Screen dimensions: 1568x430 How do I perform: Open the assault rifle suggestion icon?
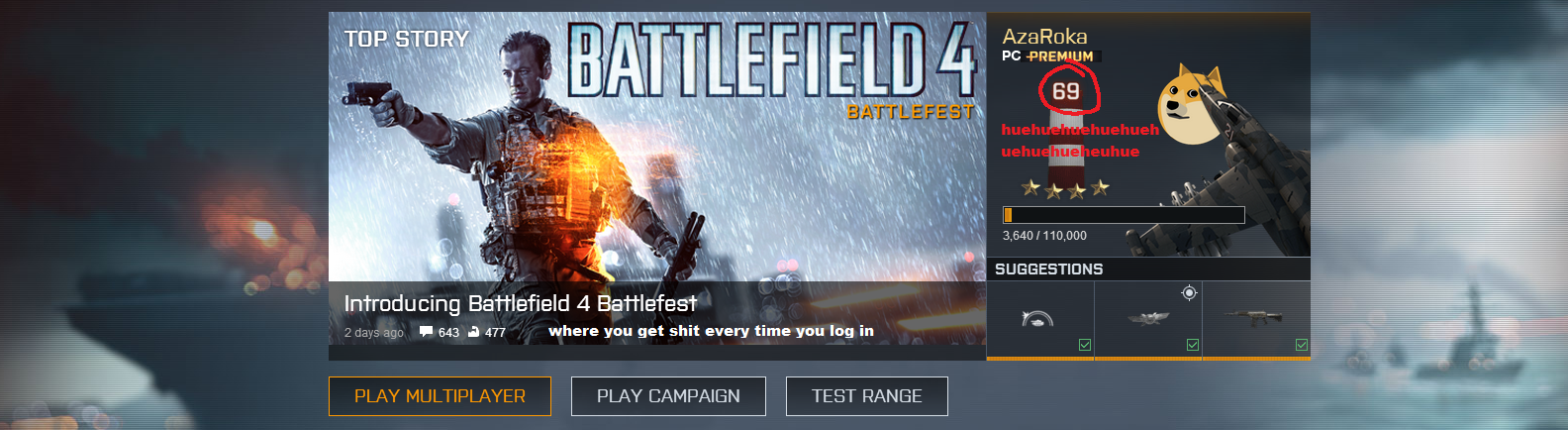tap(1252, 316)
